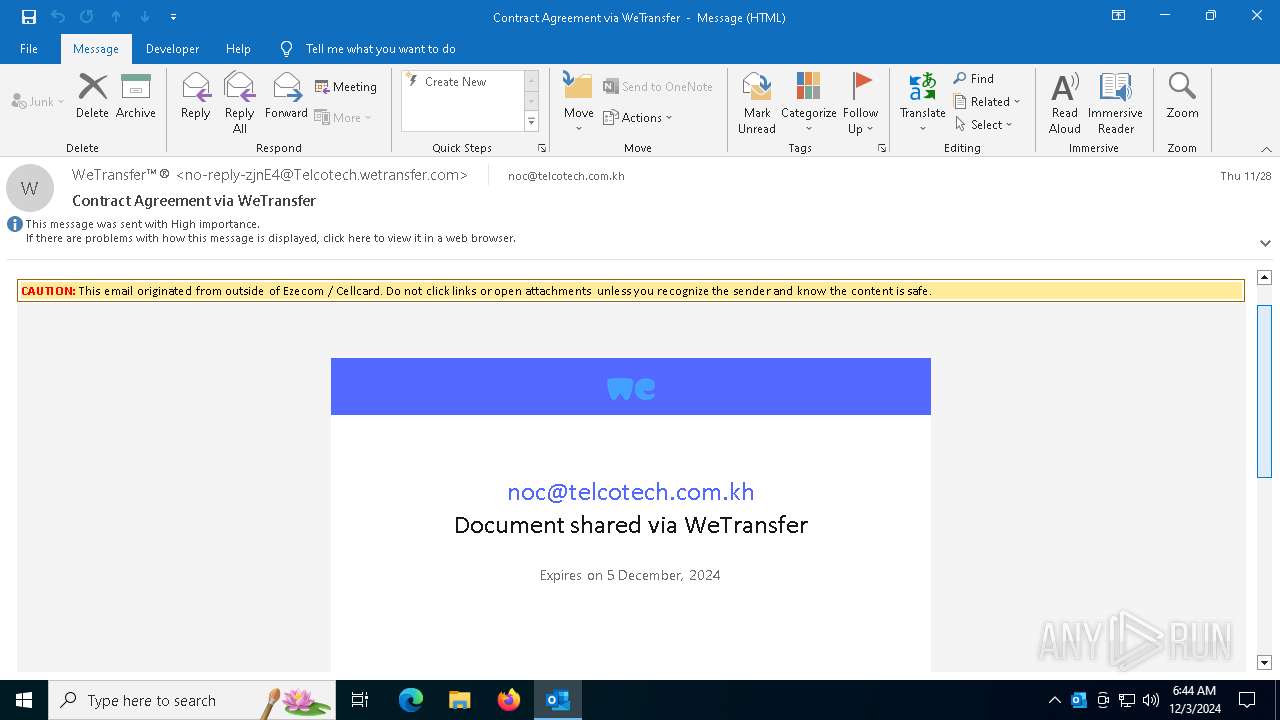Open the File tab
Screen dimensions: 1280x720
(x=29, y=49)
